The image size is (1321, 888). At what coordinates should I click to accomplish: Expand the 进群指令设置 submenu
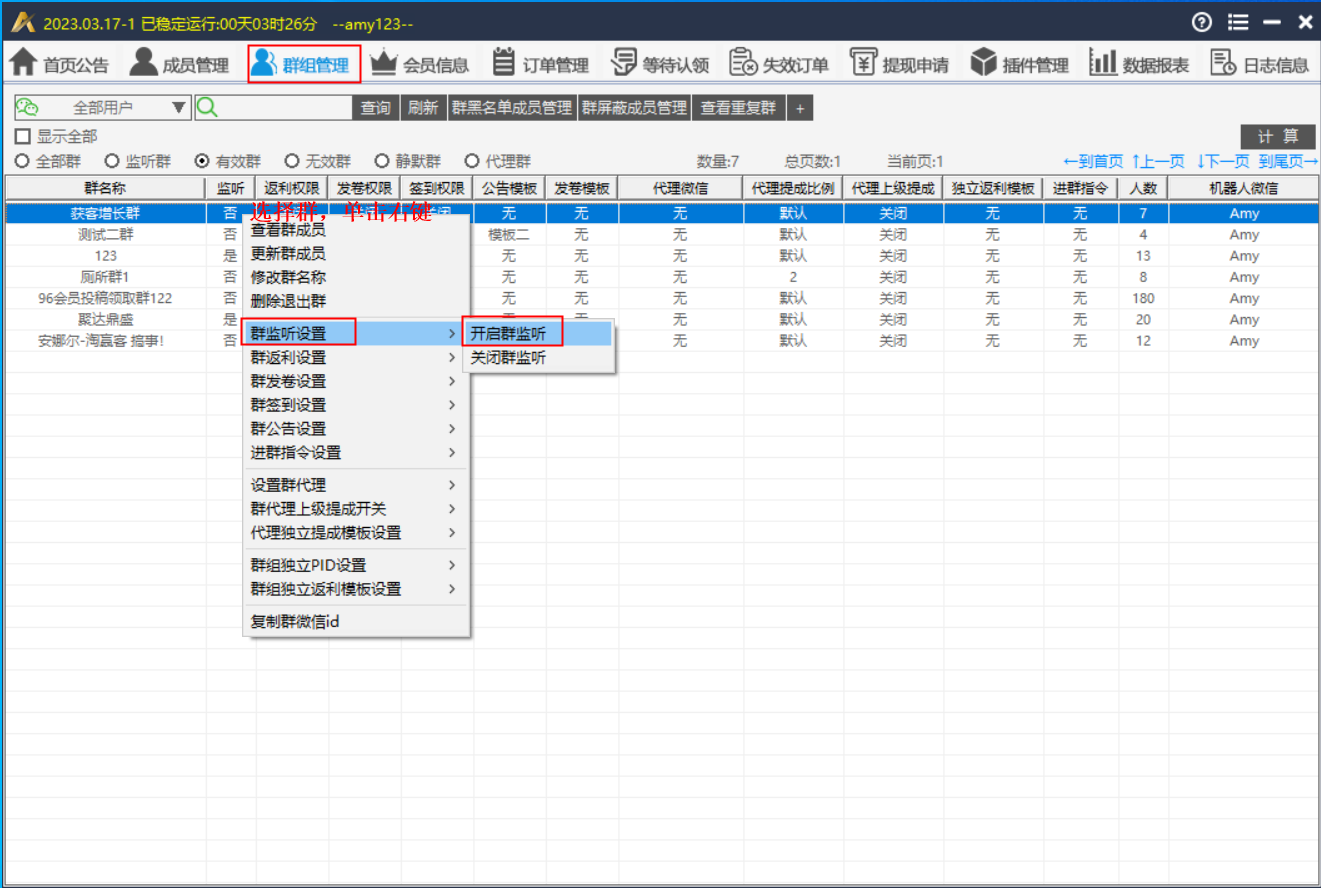pyautogui.click(x=356, y=453)
